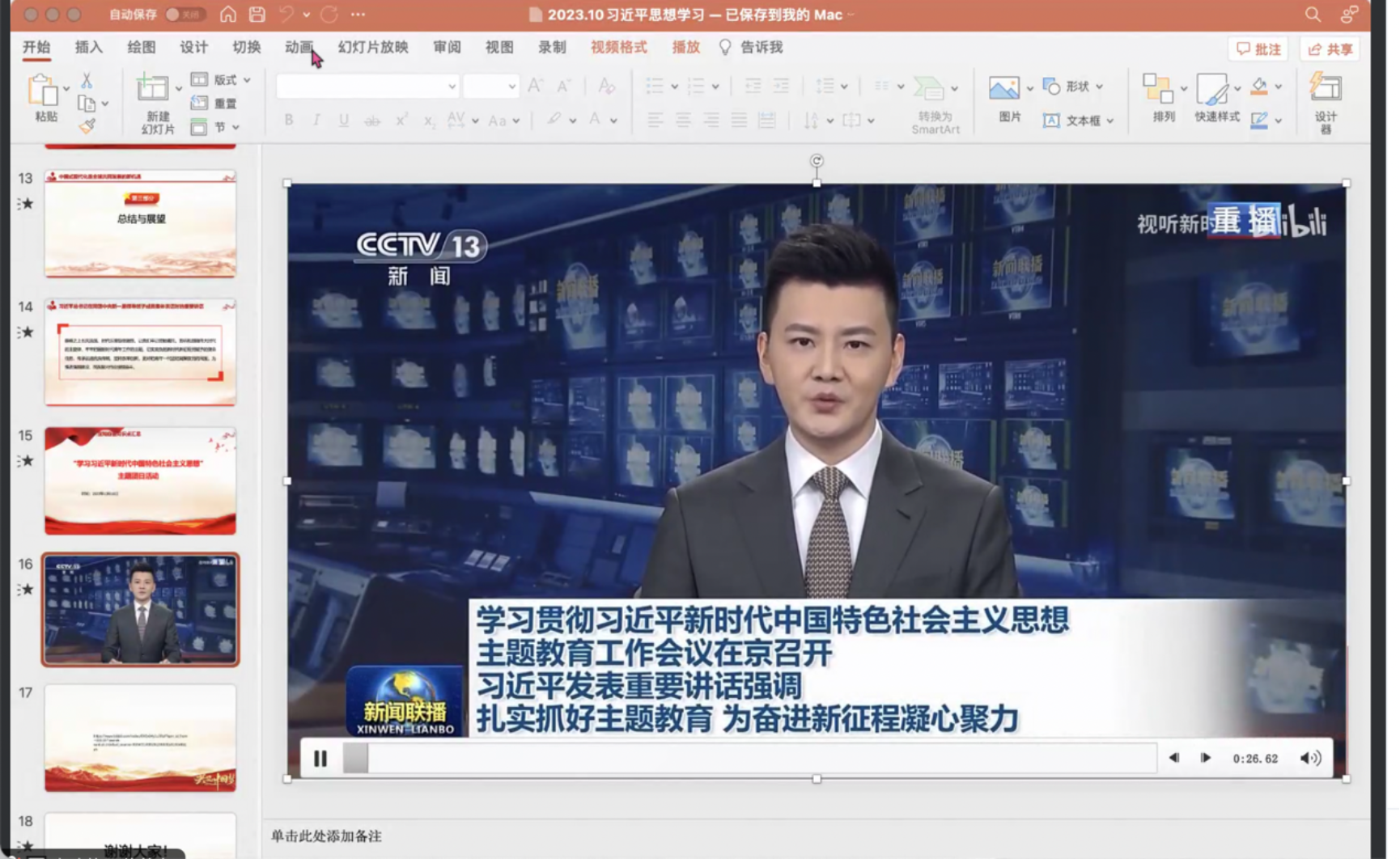Click the 排列 (Arrange) icon

(1161, 99)
